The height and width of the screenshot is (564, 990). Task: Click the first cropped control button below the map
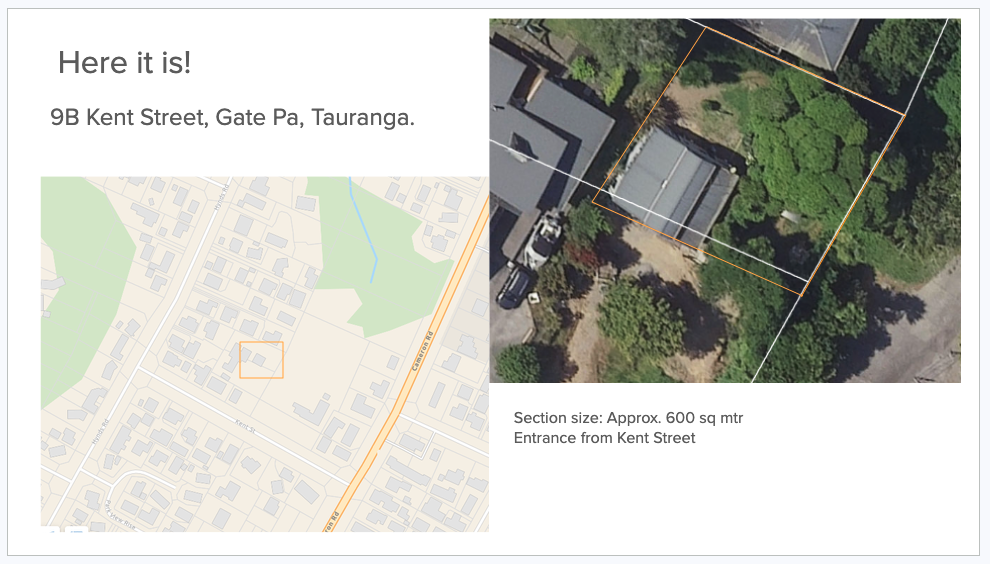point(51,529)
